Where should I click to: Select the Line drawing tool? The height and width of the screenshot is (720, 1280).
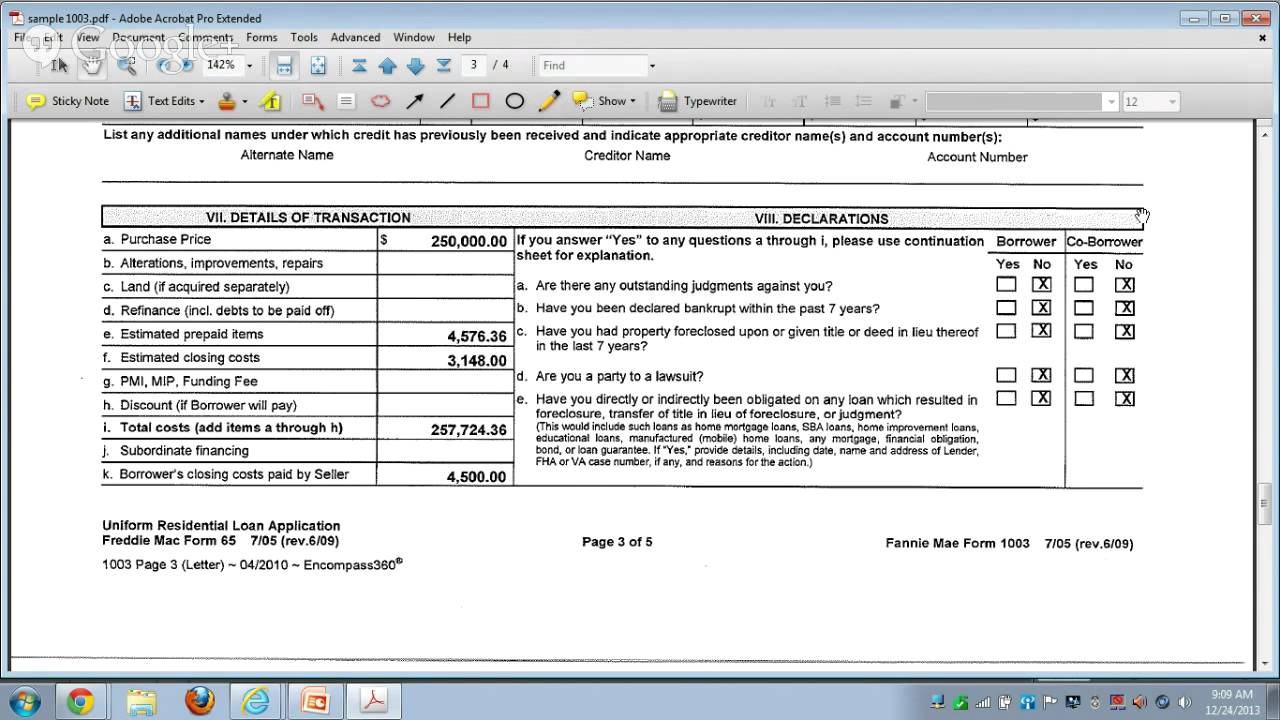click(447, 101)
